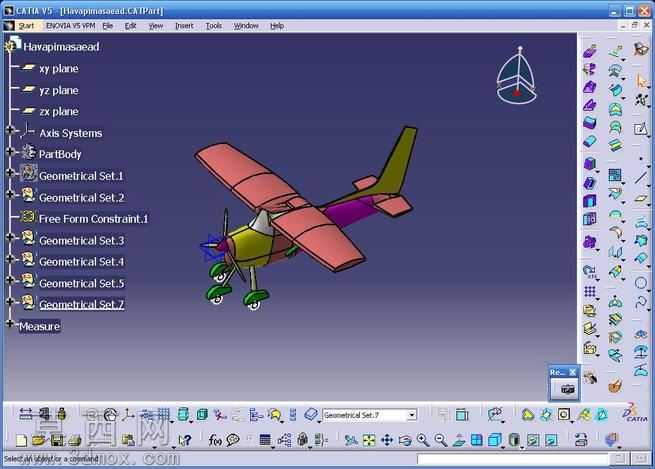This screenshot has height=469, width=655.
Task: Expand Geometrical Set.5 tree node
Action: pyautogui.click(x=10, y=280)
